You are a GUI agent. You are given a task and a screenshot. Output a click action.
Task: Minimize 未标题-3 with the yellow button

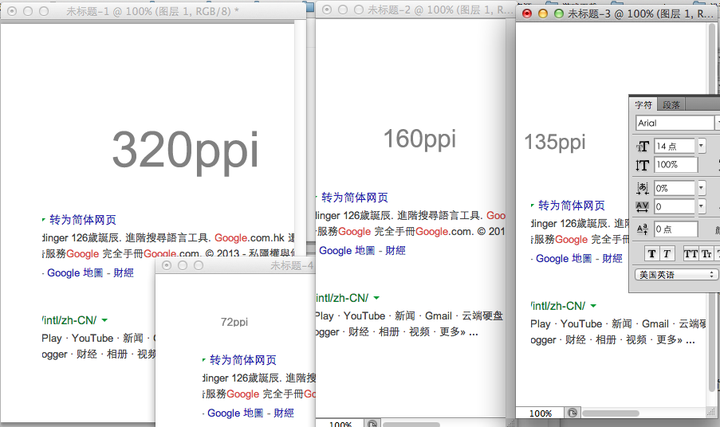click(x=543, y=14)
